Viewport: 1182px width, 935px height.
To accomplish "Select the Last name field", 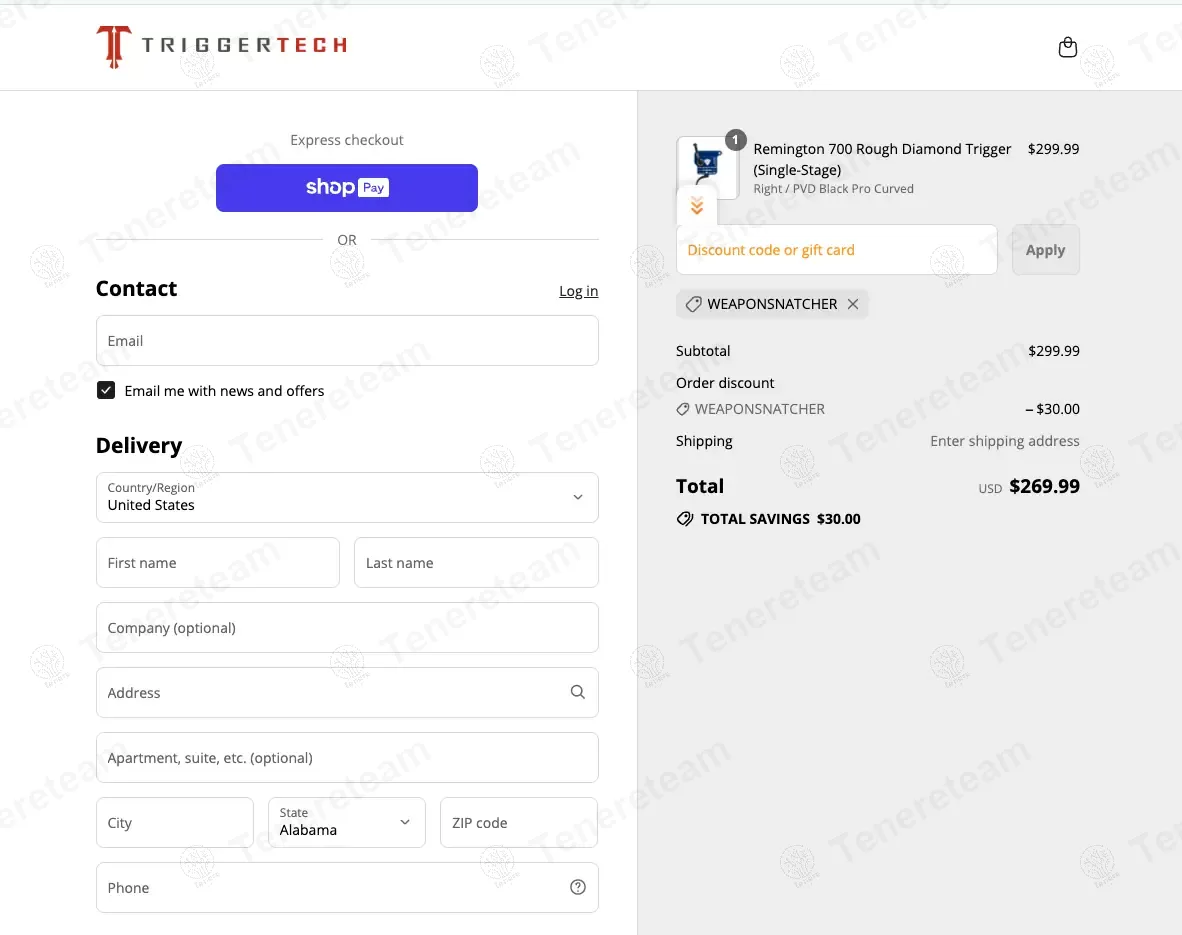I will tap(476, 563).
